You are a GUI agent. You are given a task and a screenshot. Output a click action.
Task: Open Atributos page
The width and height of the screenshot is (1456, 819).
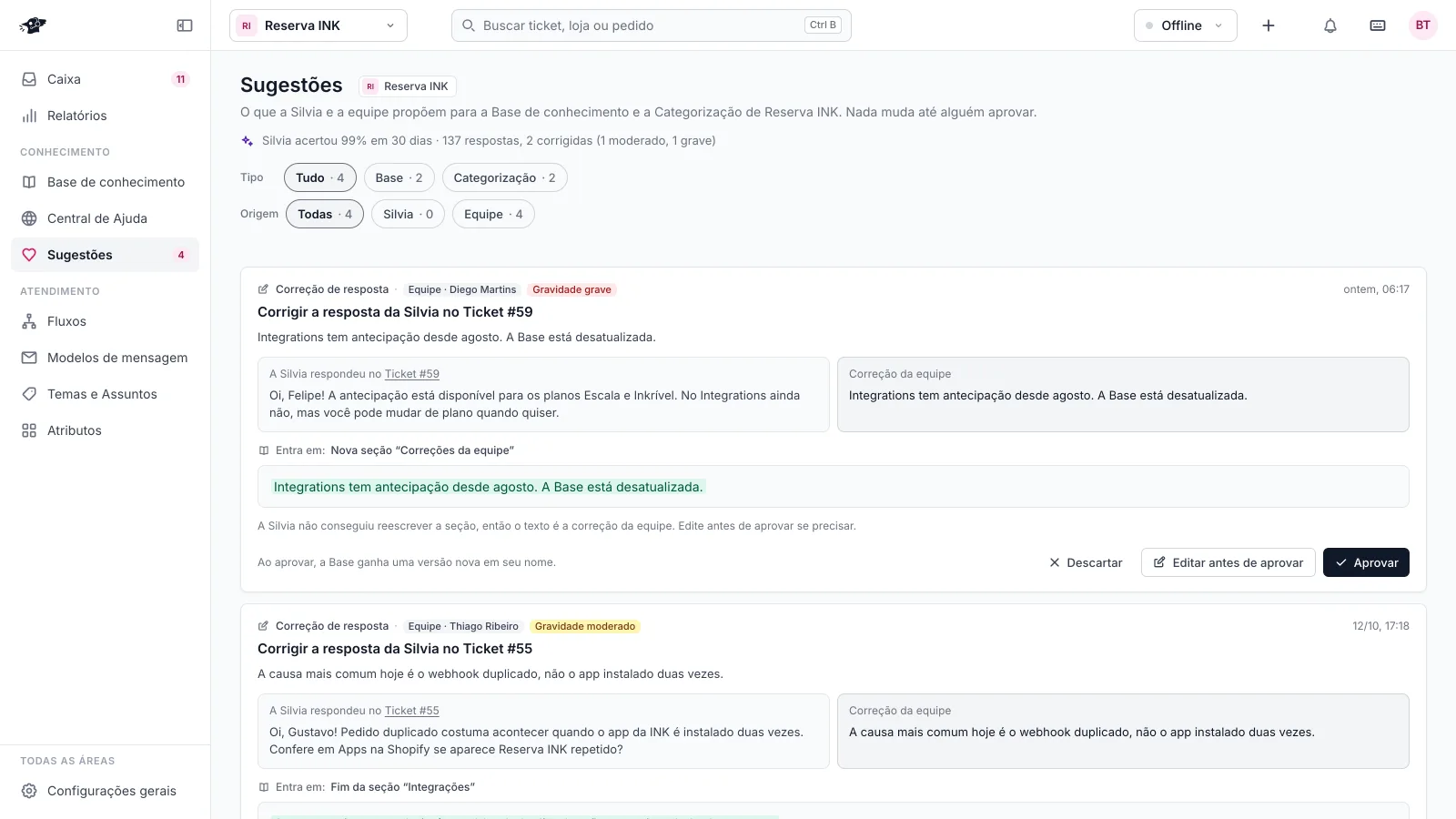click(x=105, y=430)
